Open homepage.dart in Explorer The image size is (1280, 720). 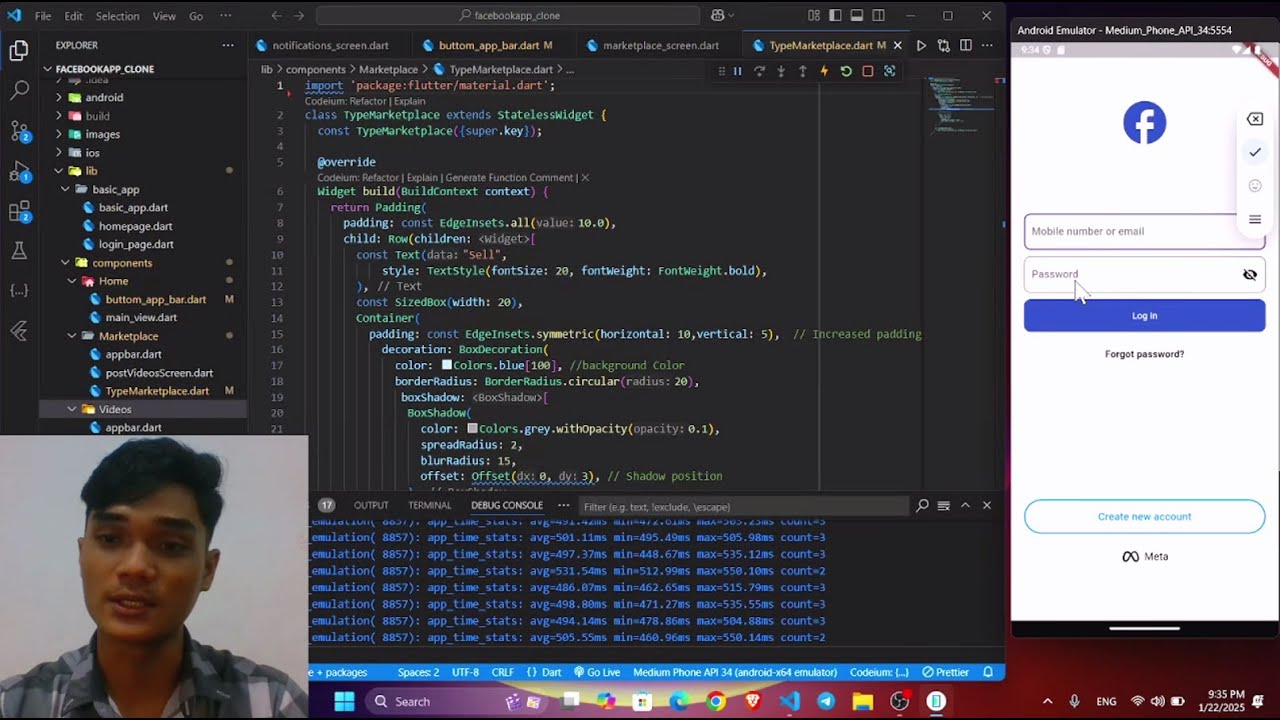[x=135, y=226]
